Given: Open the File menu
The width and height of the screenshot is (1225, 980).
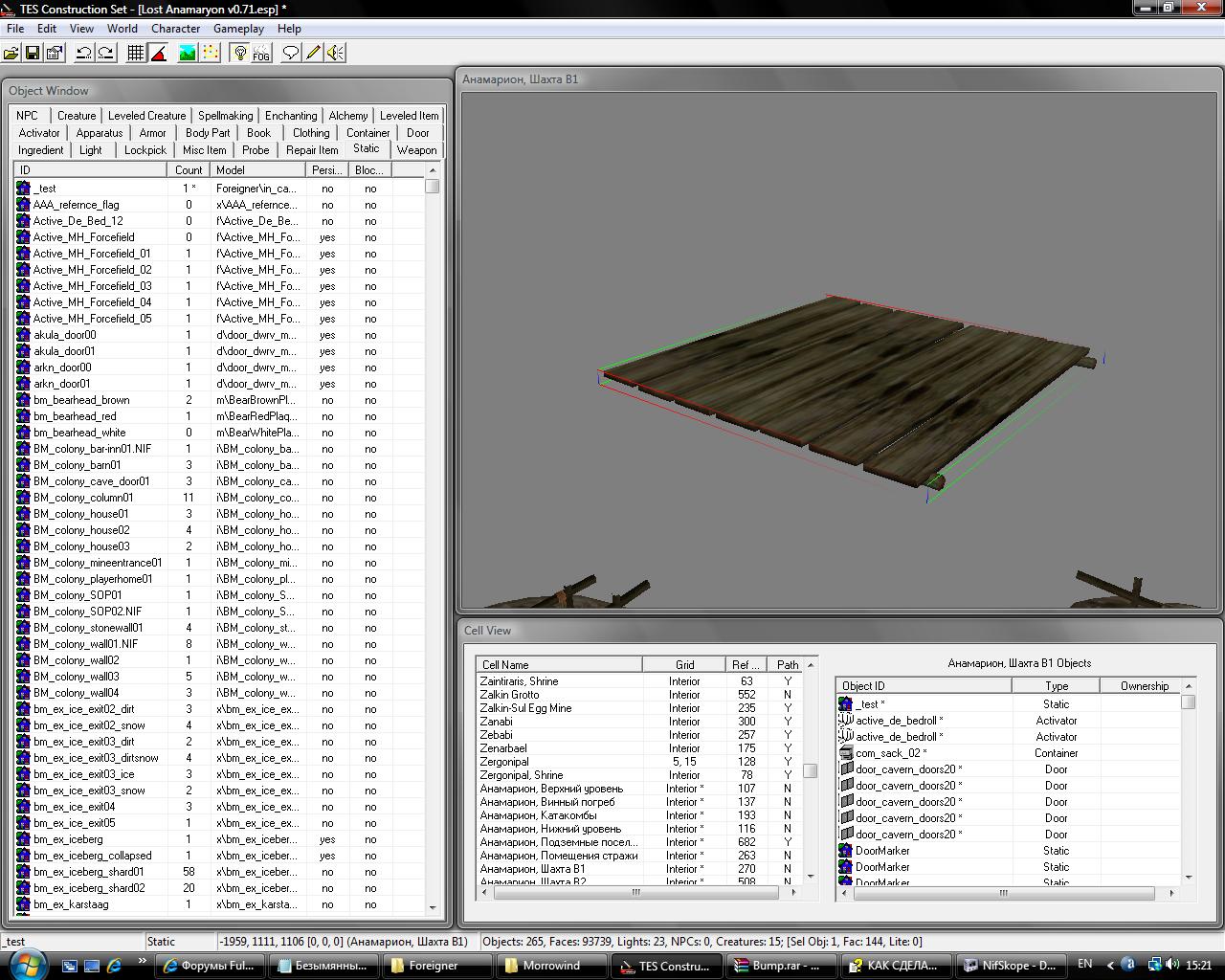Looking at the screenshot, I should pyautogui.click(x=15, y=29).
